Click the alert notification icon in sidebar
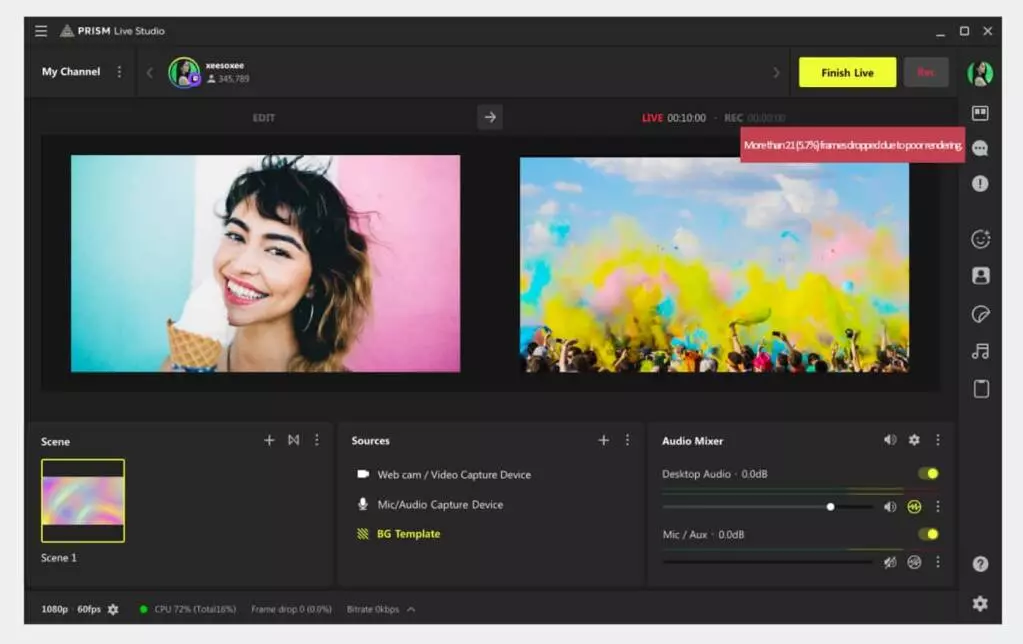Screen dimensions: 1023x644 (980, 184)
